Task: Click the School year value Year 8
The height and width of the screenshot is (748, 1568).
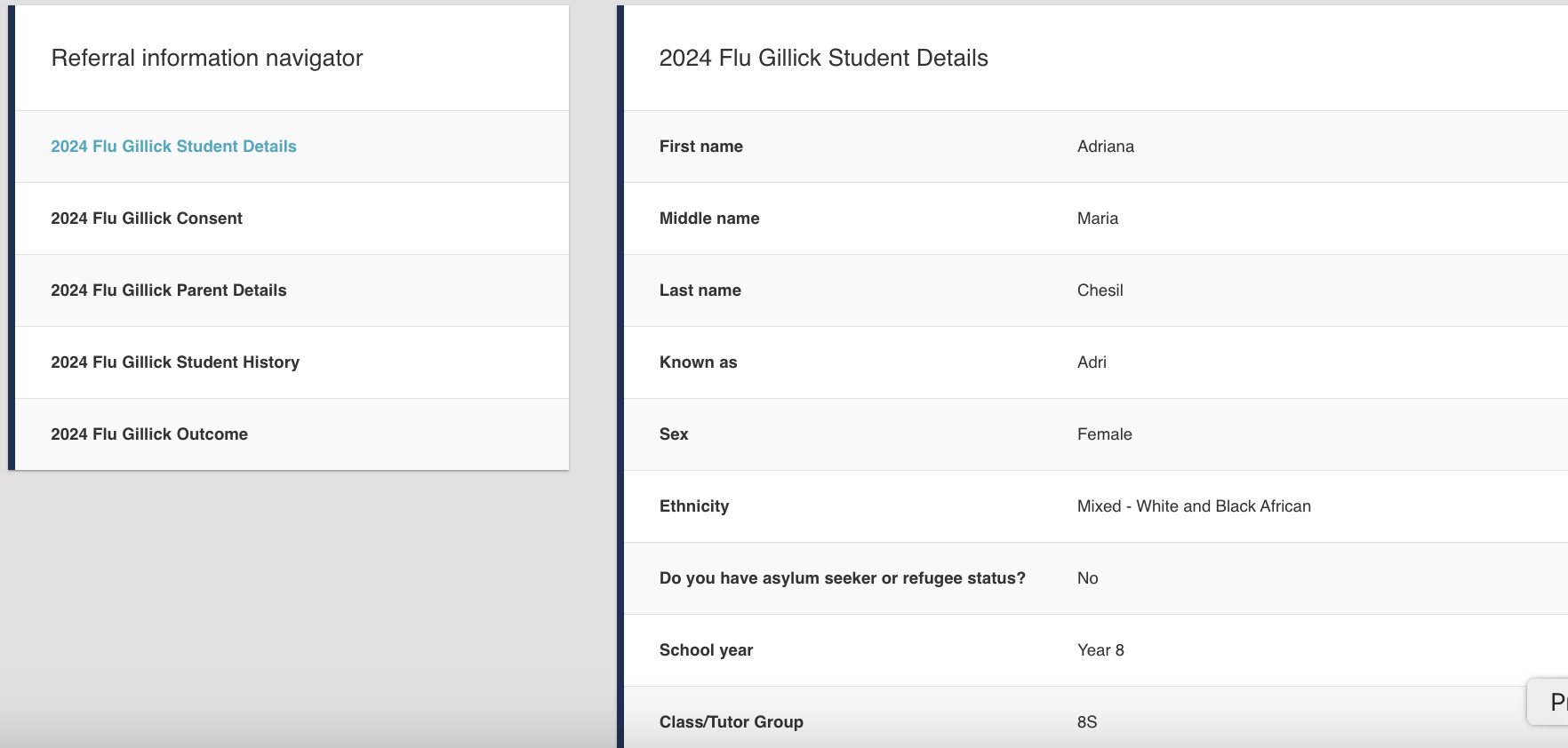Action: point(1100,650)
